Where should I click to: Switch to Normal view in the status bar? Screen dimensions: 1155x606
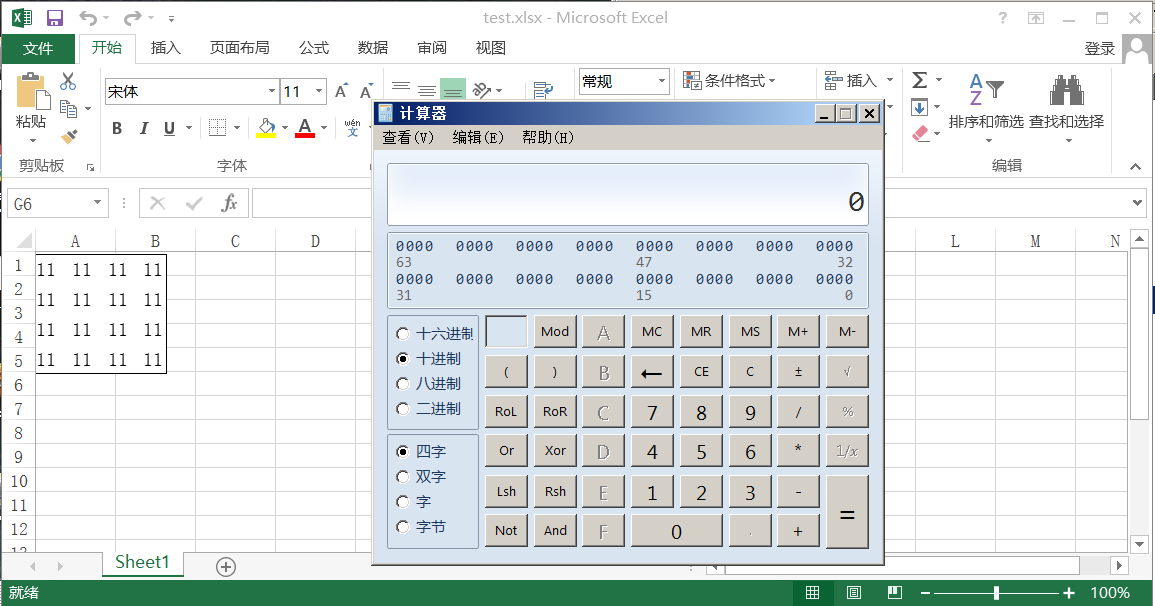point(812,593)
